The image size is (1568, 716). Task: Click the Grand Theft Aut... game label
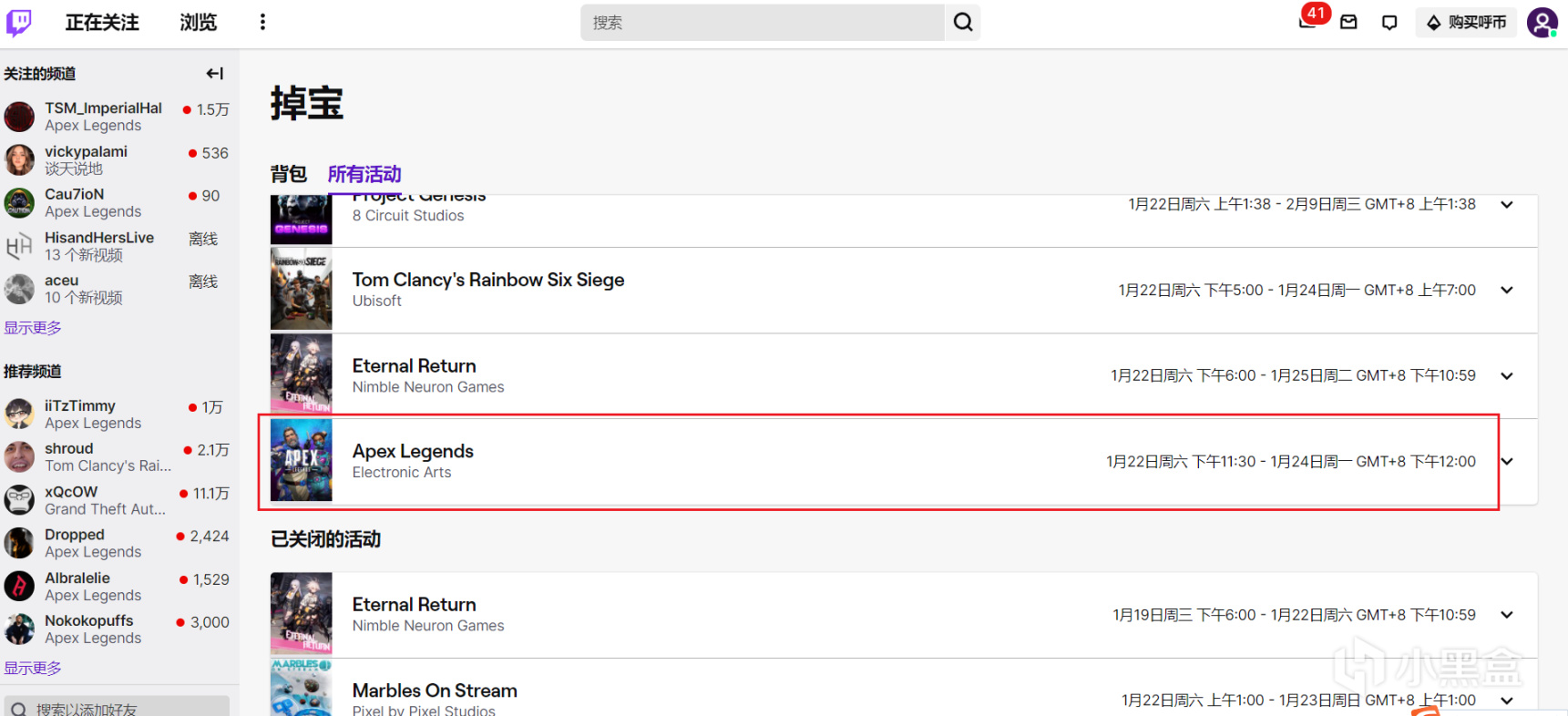point(106,508)
